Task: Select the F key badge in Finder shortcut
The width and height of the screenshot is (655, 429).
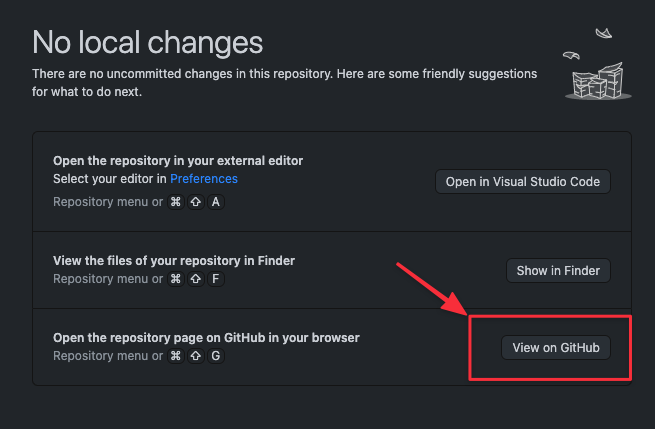Action: click(x=216, y=279)
